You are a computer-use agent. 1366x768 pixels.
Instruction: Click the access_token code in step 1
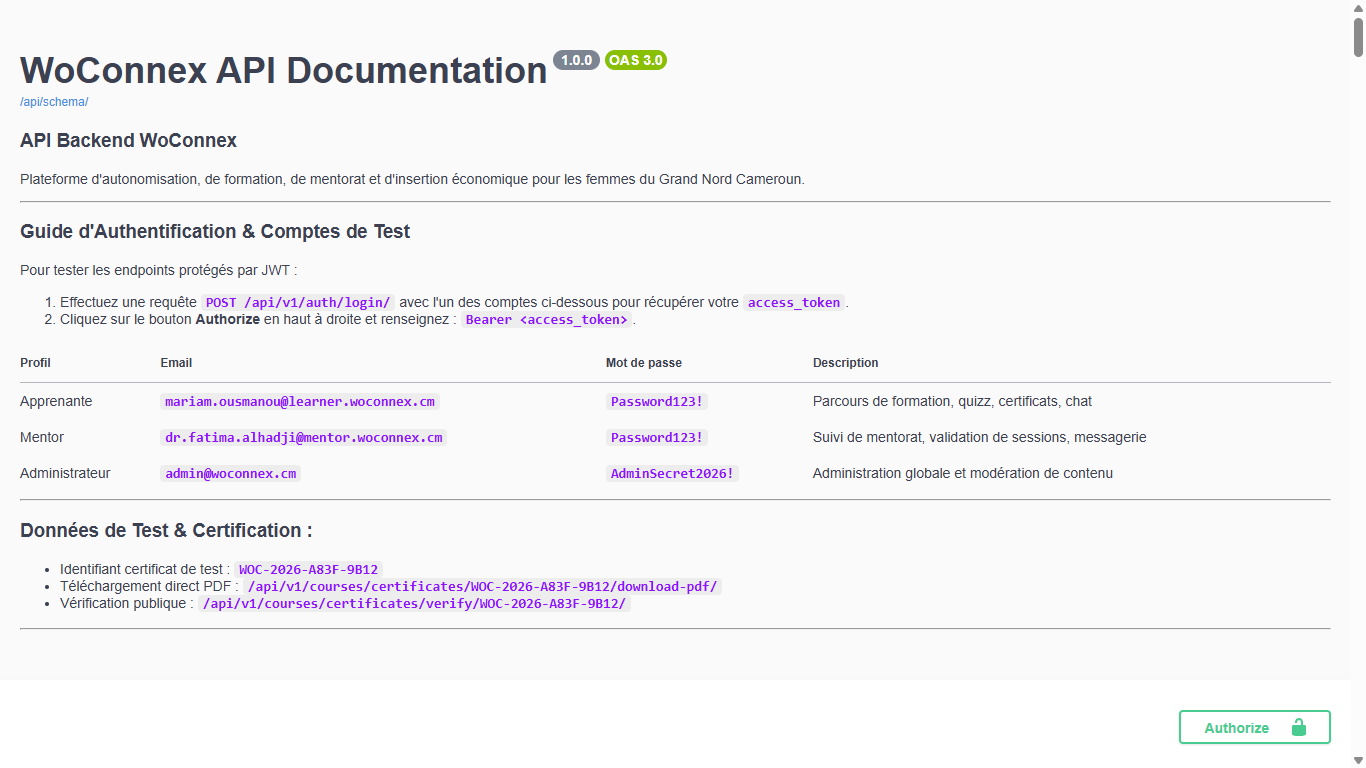(794, 302)
